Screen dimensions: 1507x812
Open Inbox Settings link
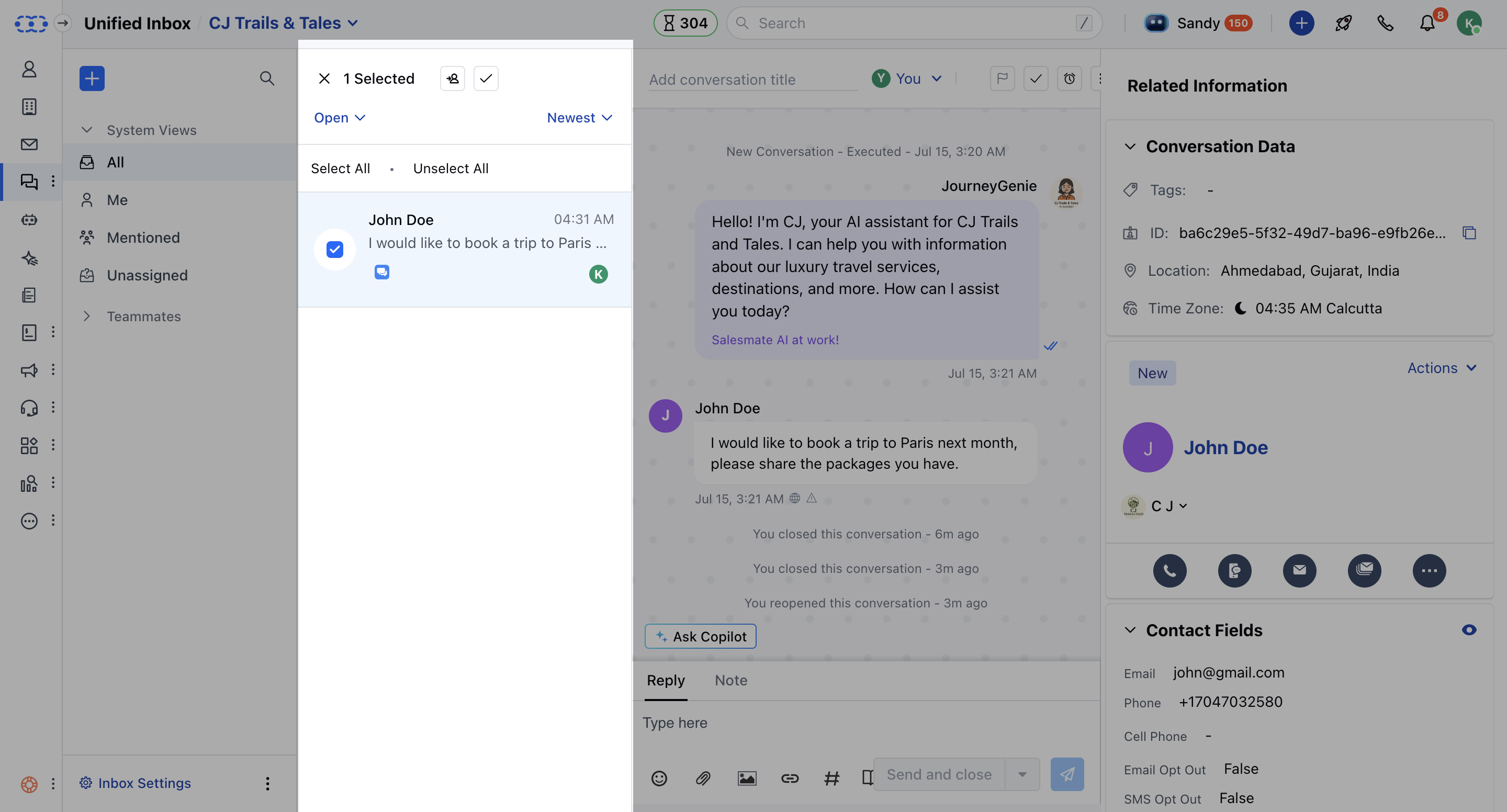point(135,783)
